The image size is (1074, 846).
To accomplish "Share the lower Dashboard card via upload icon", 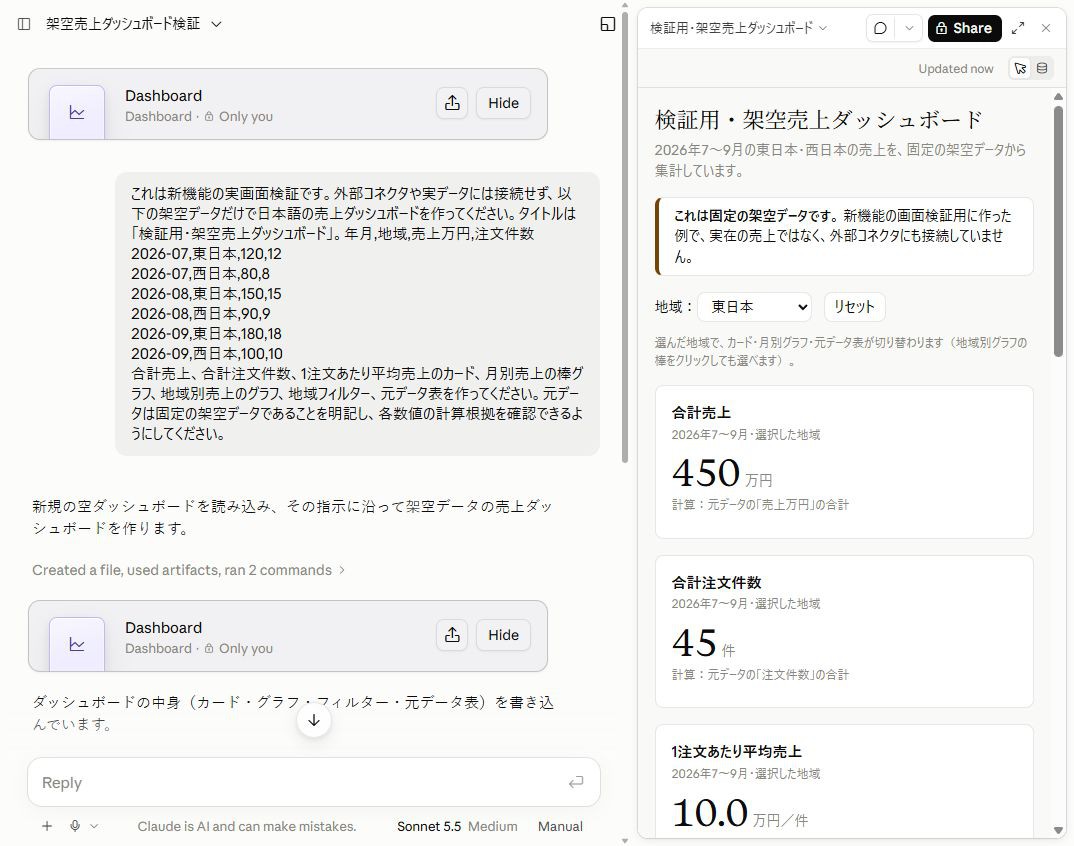I will [x=452, y=635].
